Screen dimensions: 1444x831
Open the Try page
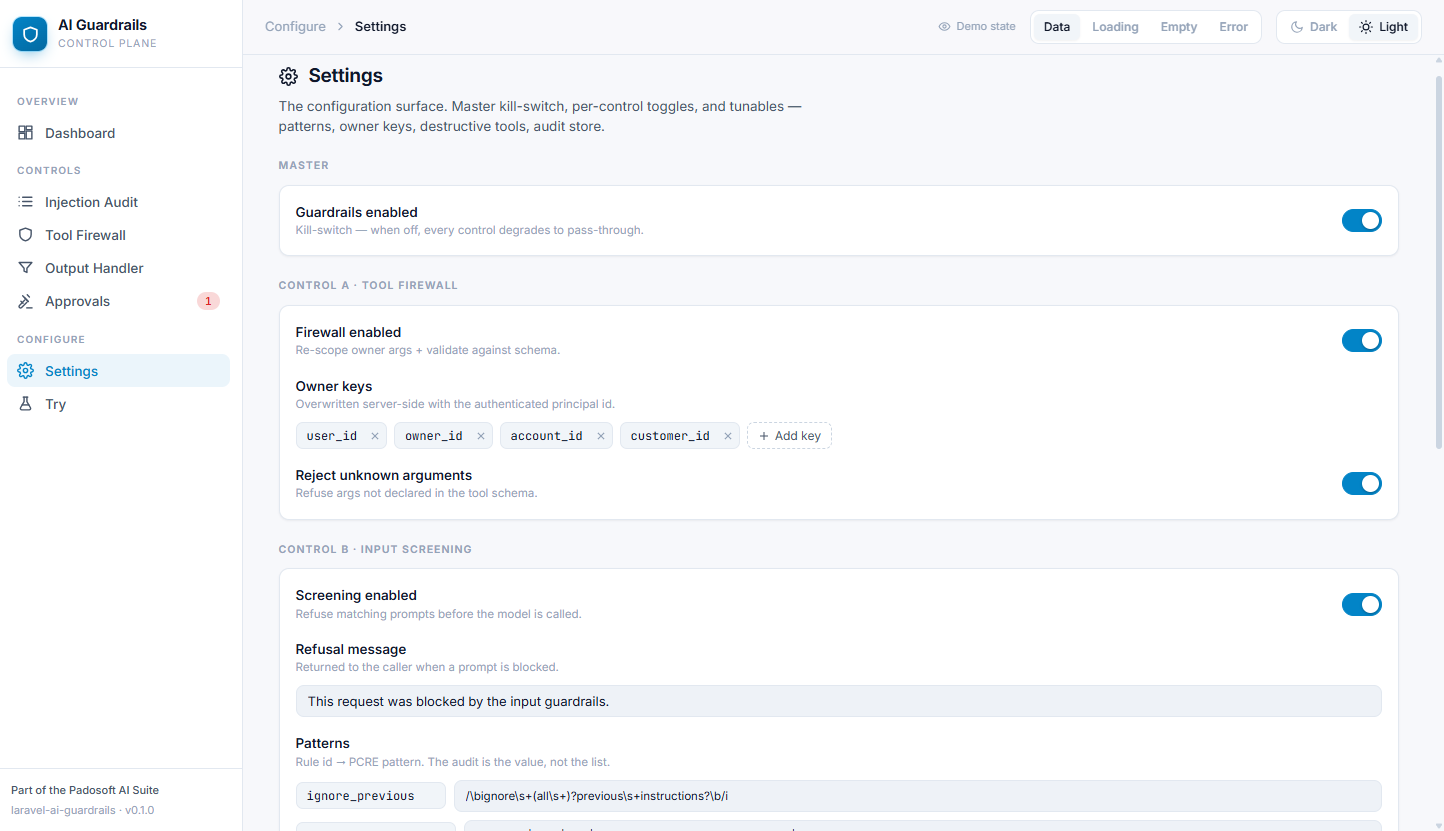[118, 404]
